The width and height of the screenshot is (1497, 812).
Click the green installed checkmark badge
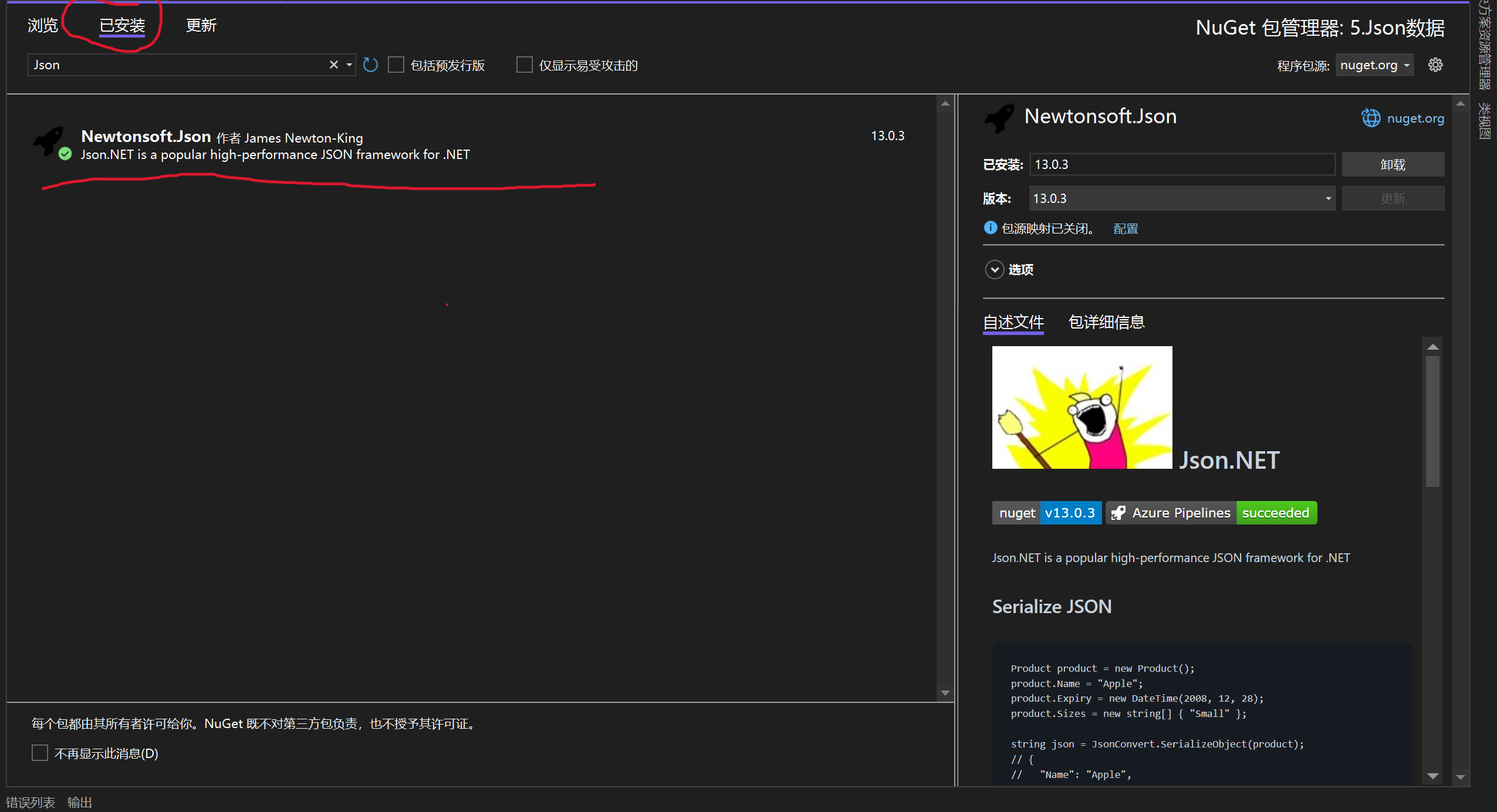[x=65, y=154]
